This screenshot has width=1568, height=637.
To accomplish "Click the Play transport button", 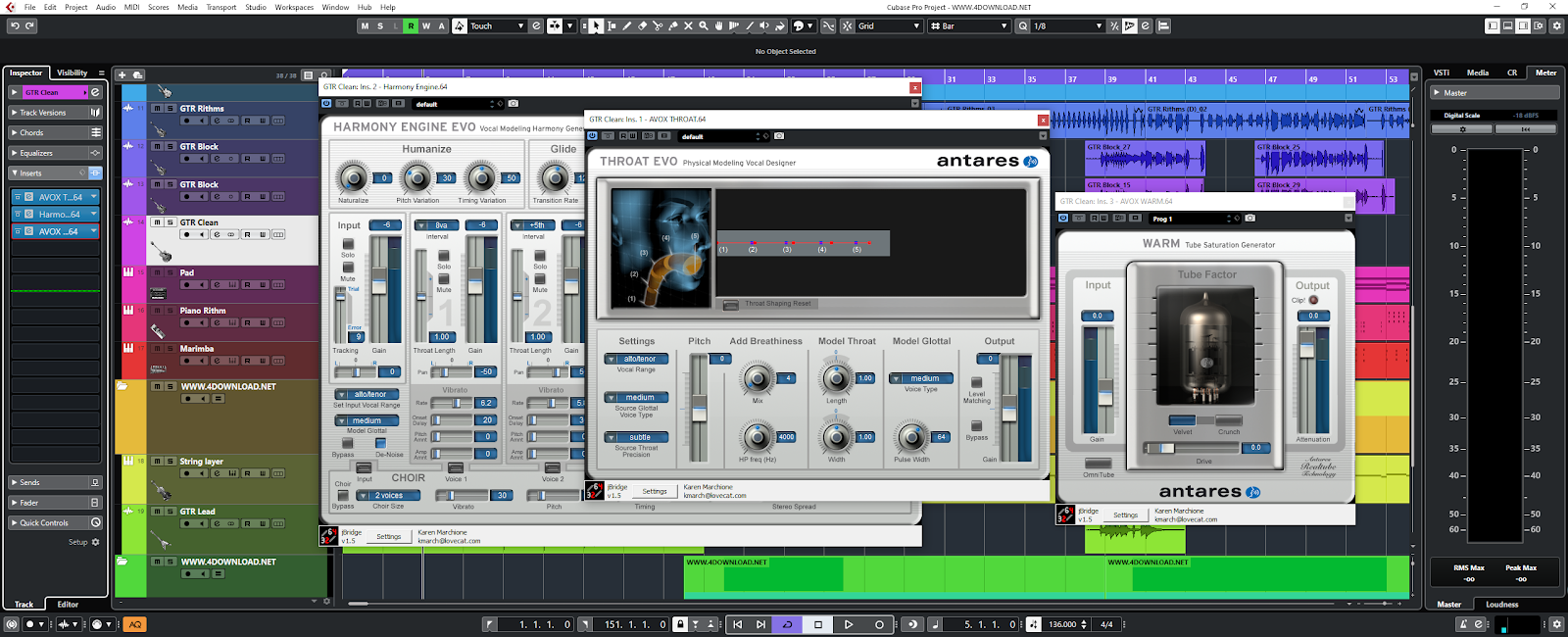I will pyautogui.click(x=849, y=624).
